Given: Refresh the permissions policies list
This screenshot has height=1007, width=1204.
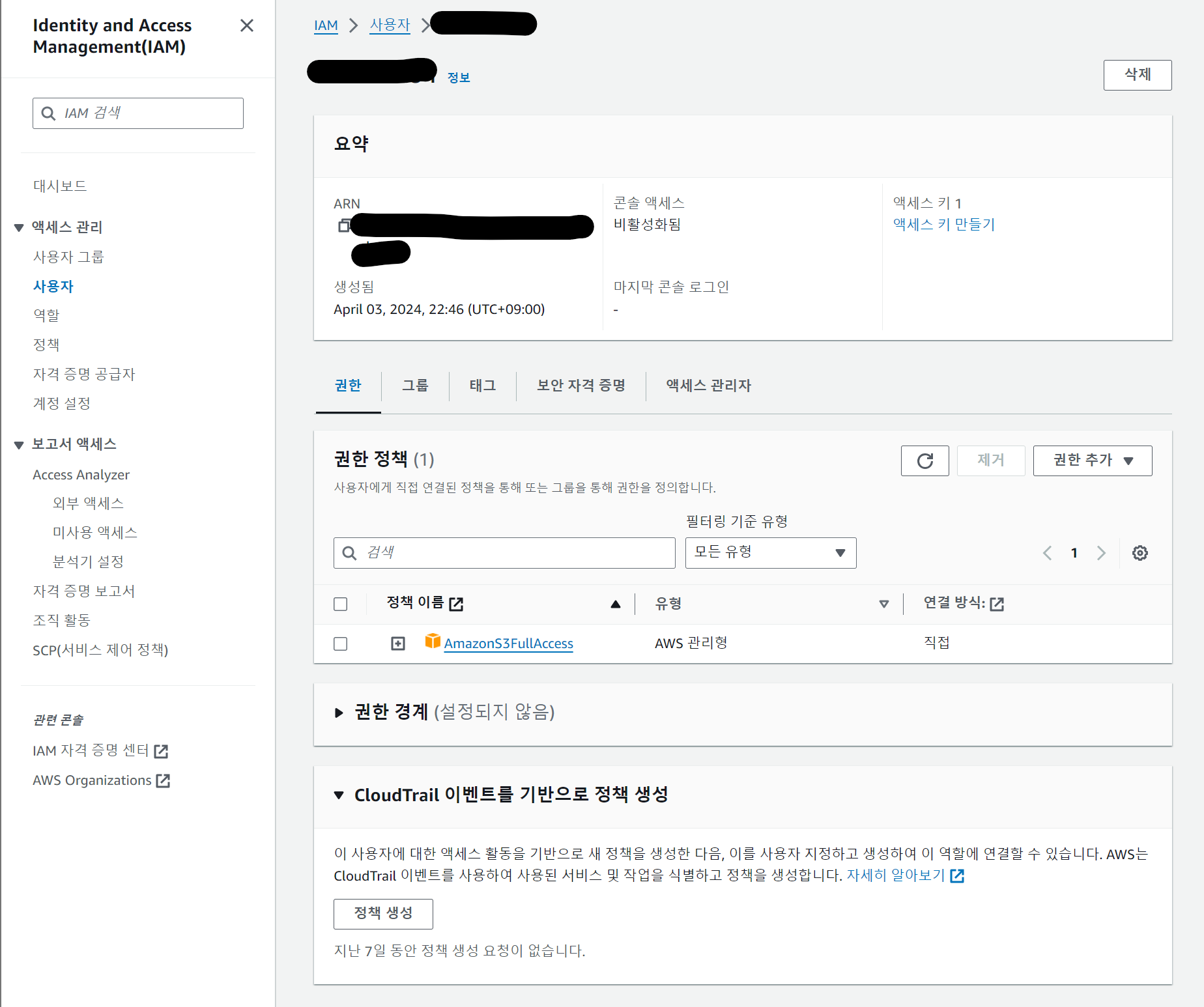Looking at the screenshot, I should point(924,461).
